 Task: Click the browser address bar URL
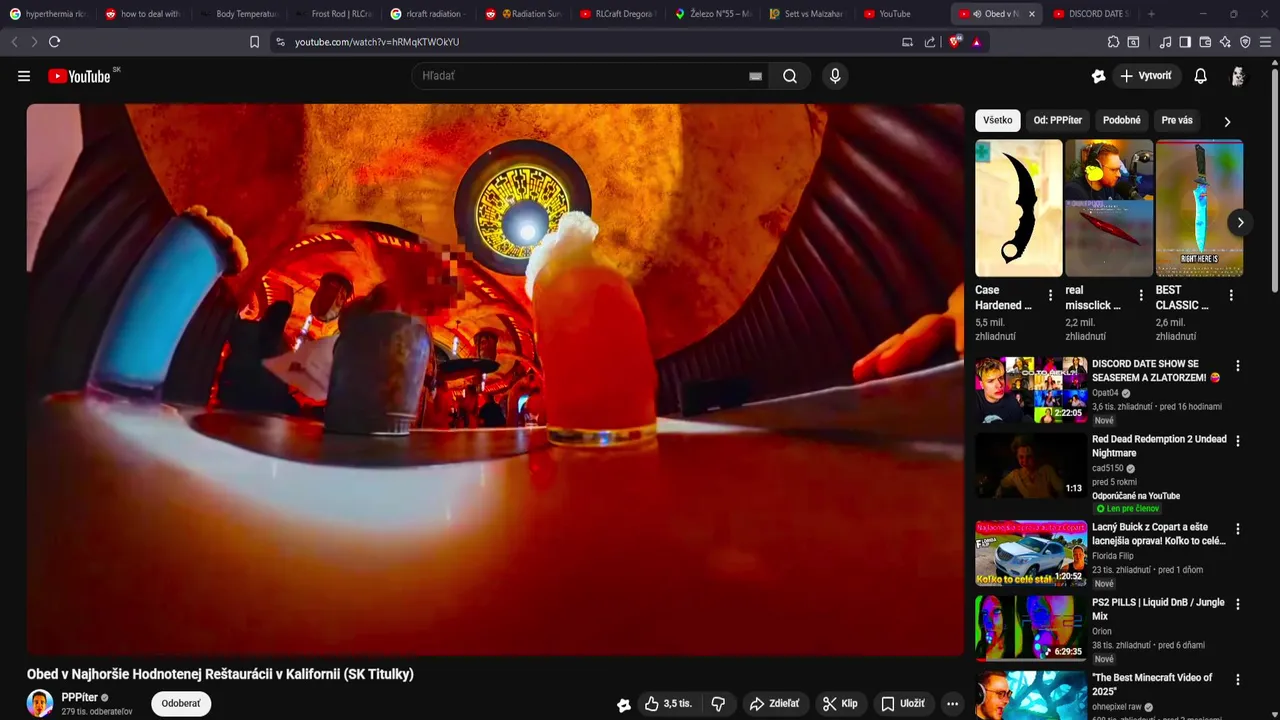(377, 42)
